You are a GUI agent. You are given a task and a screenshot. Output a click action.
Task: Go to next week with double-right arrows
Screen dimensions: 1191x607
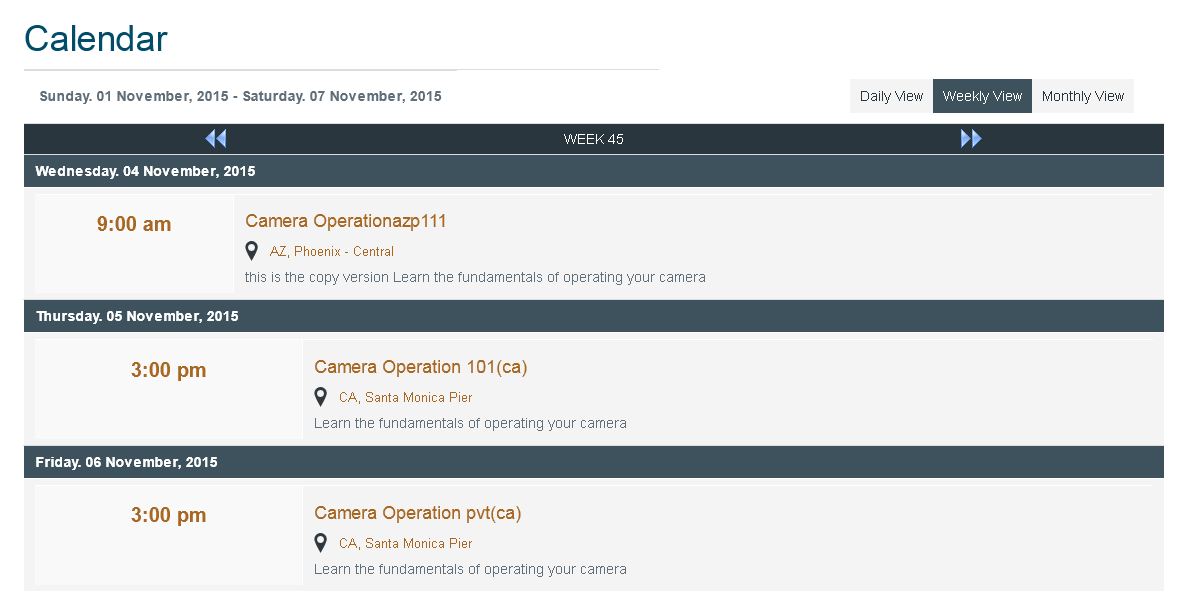point(971,138)
